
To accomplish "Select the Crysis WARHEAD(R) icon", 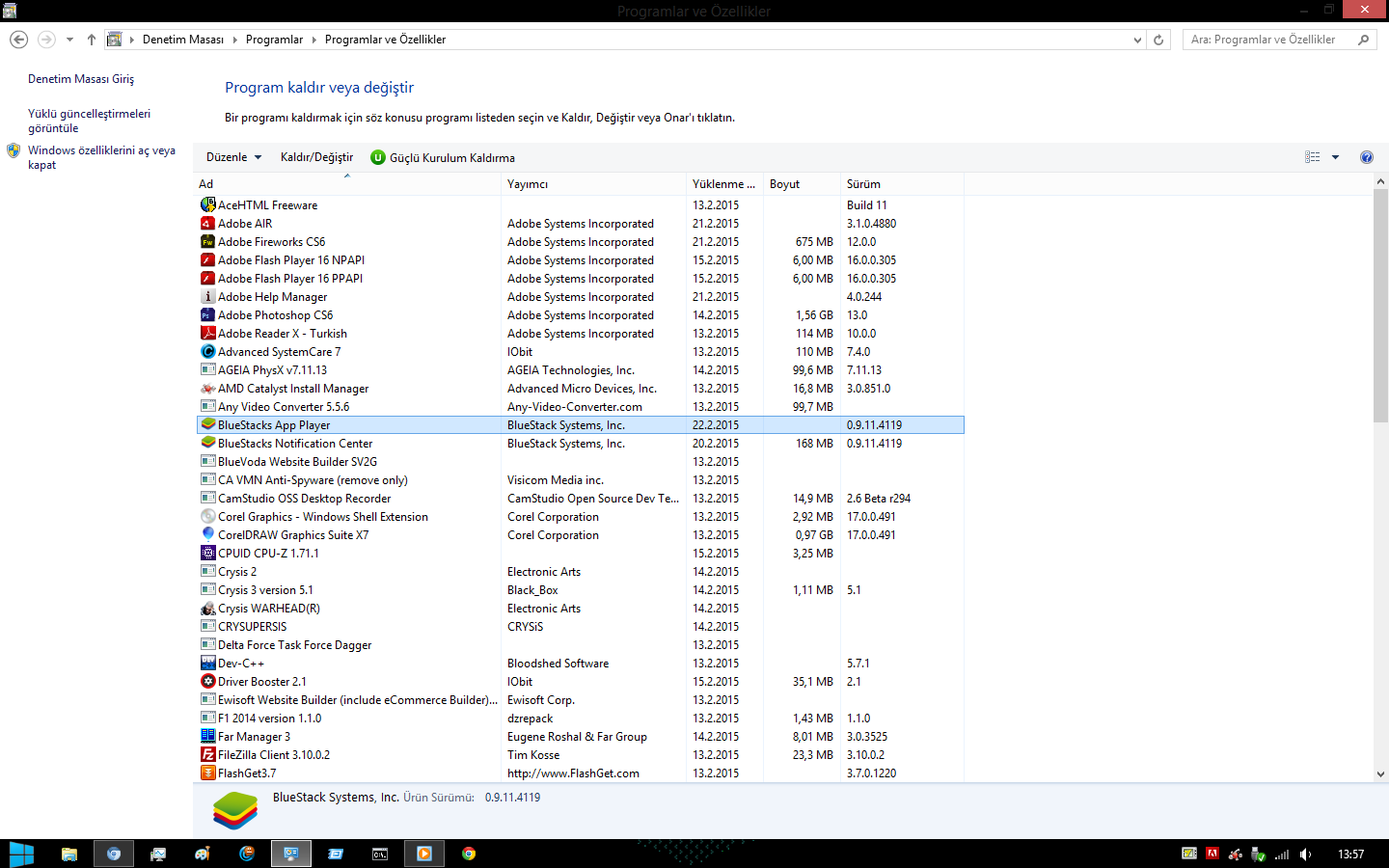I will (207, 608).
